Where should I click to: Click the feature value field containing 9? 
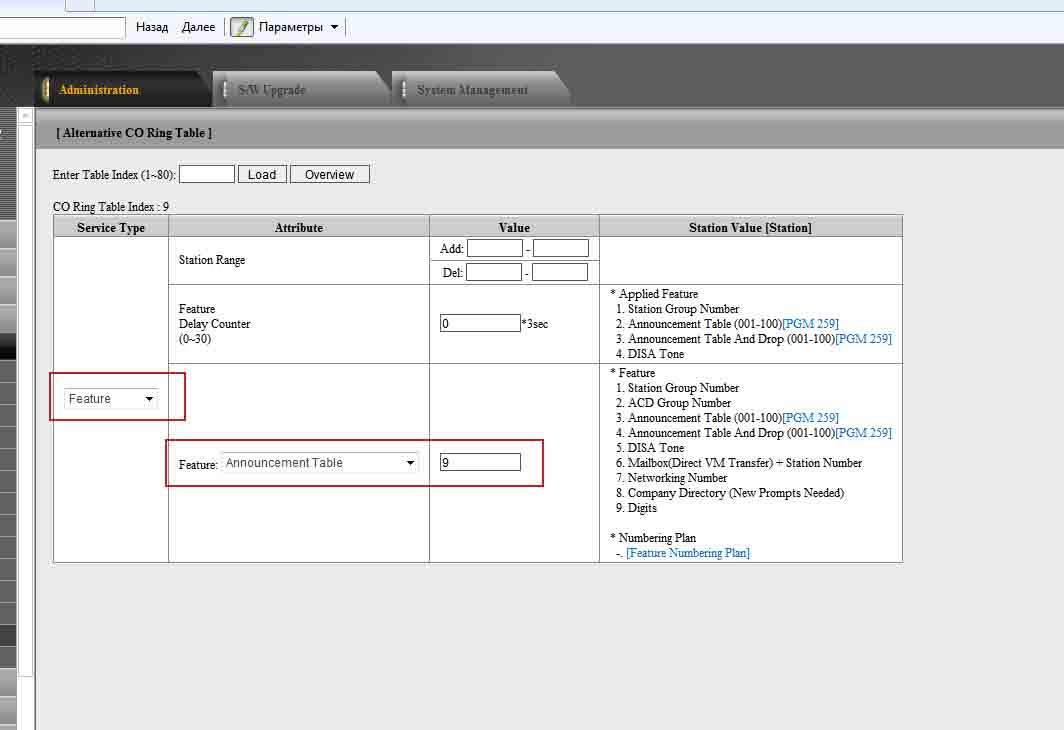coord(480,462)
